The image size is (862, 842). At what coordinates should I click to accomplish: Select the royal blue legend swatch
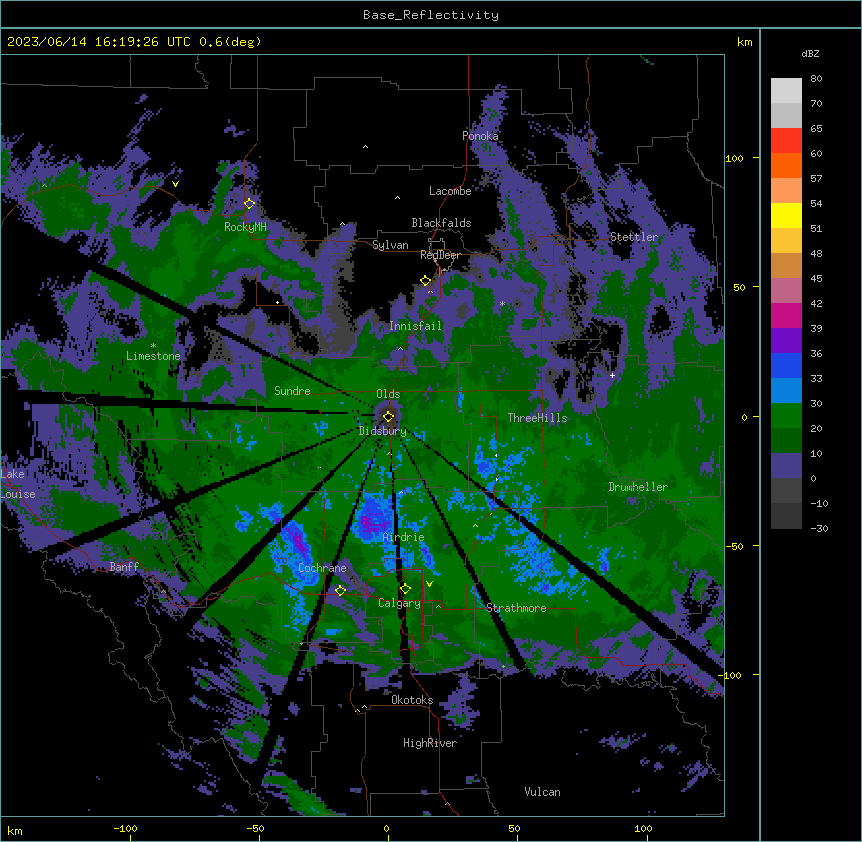point(786,365)
